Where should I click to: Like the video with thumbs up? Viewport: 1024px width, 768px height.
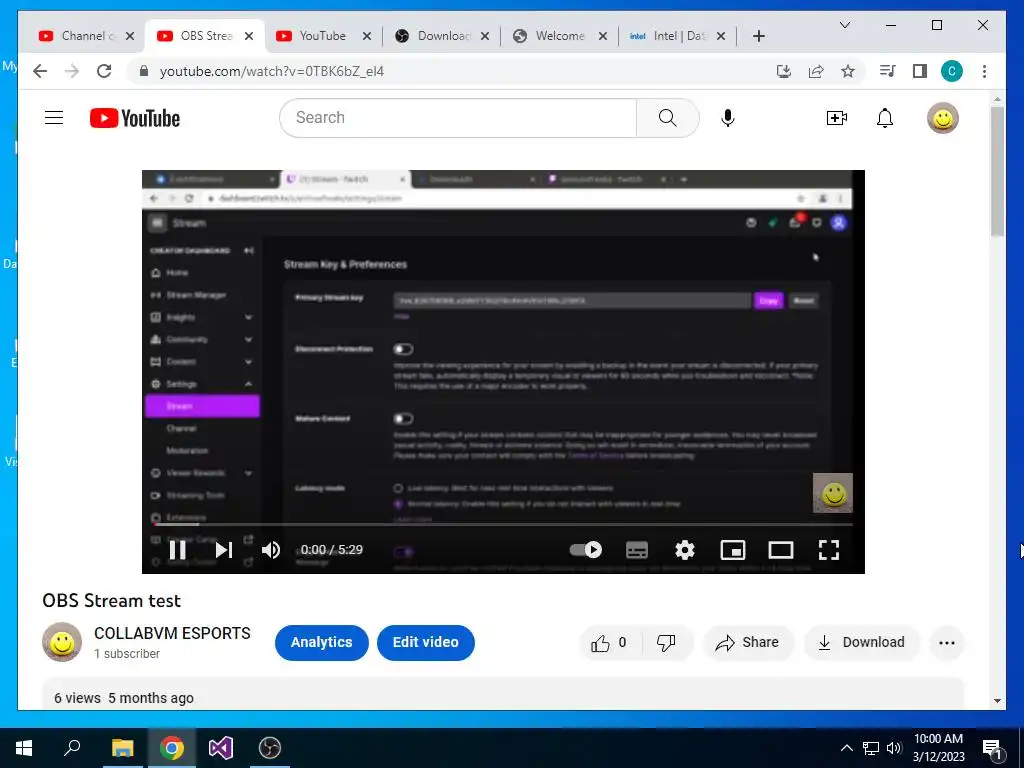click(610, 643)
